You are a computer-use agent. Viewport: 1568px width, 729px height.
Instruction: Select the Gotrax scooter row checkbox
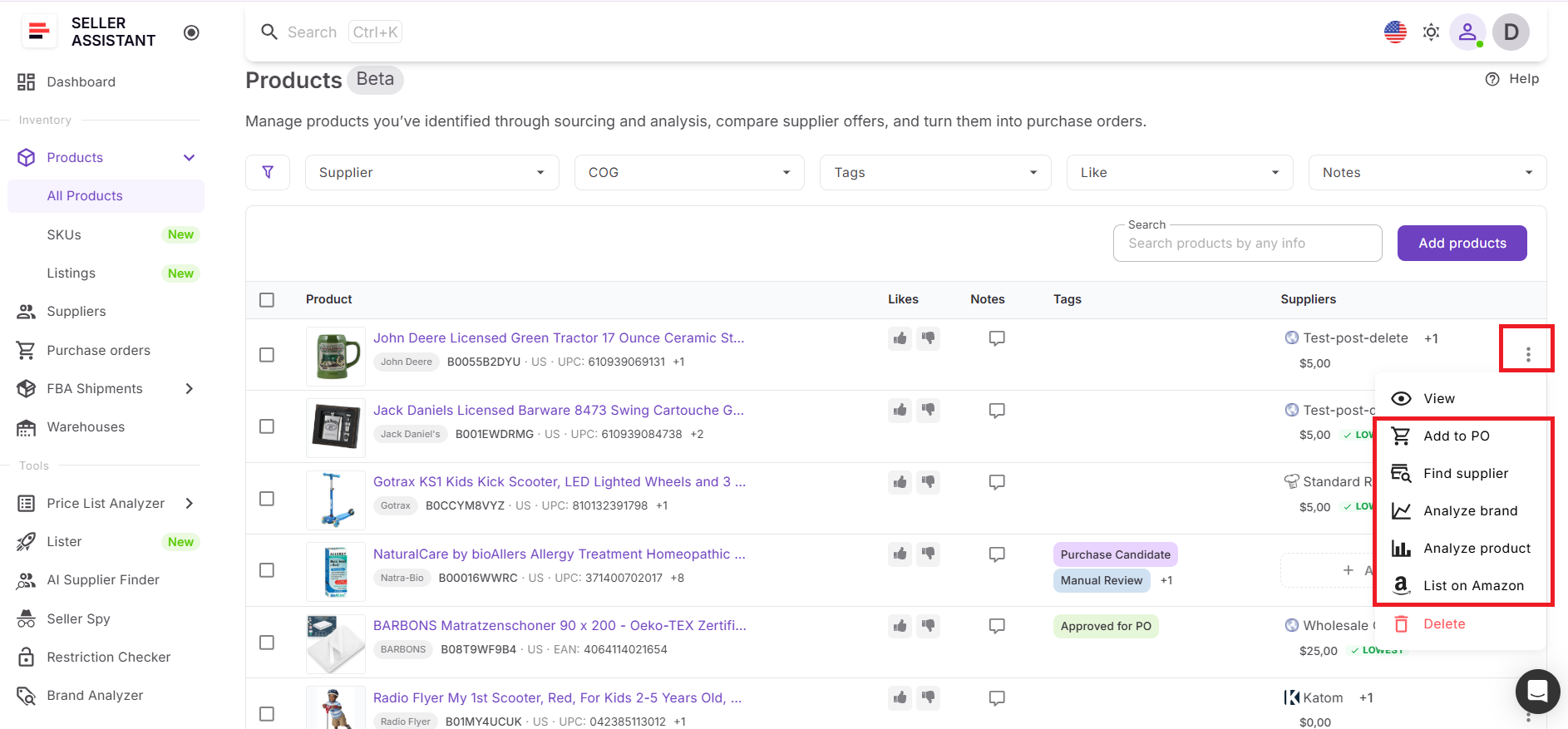pyautogui.click(x=267, y=499)
